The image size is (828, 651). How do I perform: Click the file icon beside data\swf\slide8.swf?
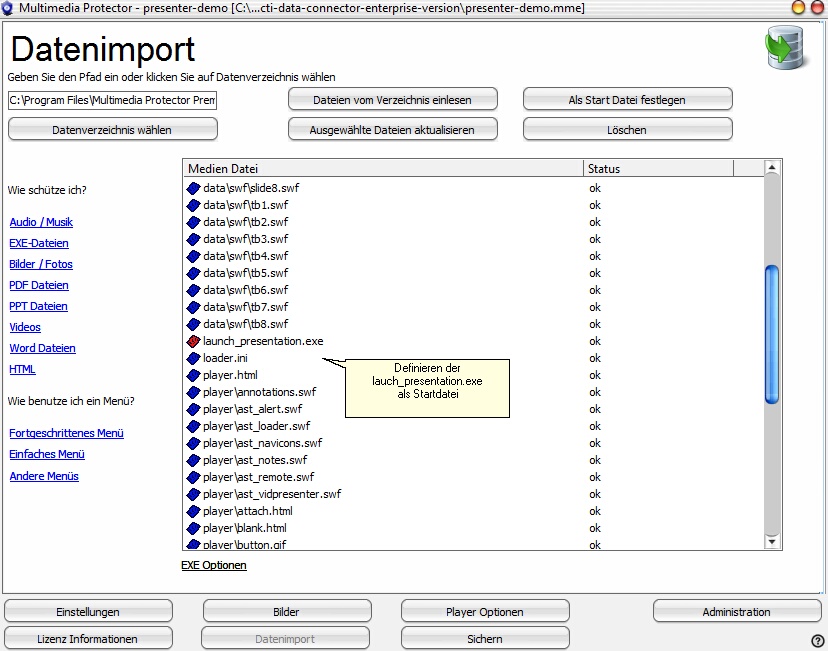[194, 188]
